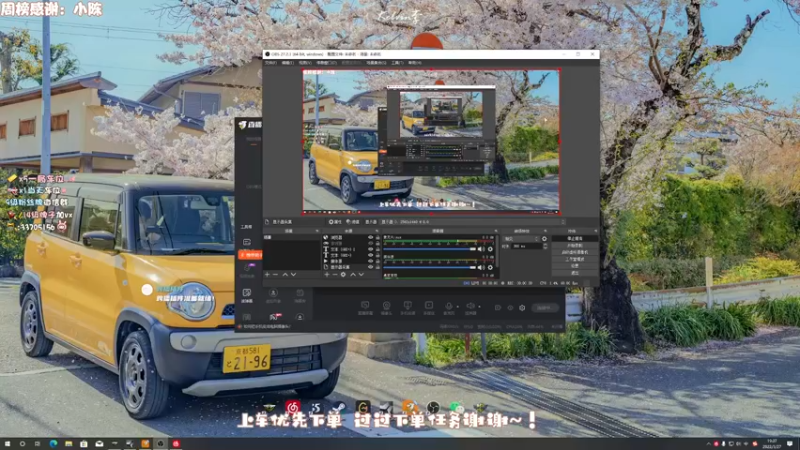Lock the Media Source
The height and width of the screenshot is (450, 800).
[378, 261]
